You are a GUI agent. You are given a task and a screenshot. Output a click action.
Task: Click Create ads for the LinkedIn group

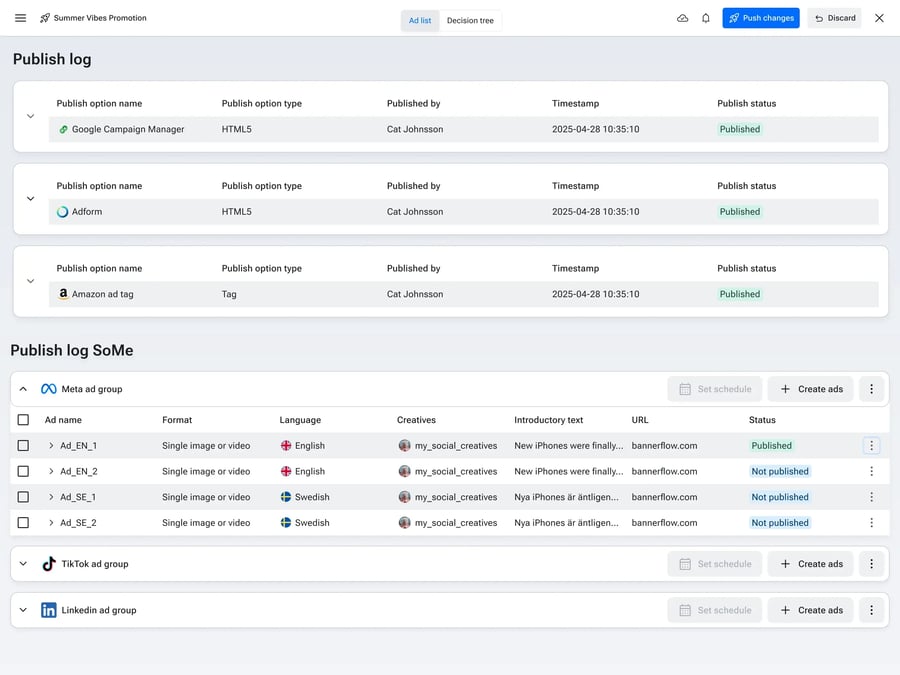point(810,609)
